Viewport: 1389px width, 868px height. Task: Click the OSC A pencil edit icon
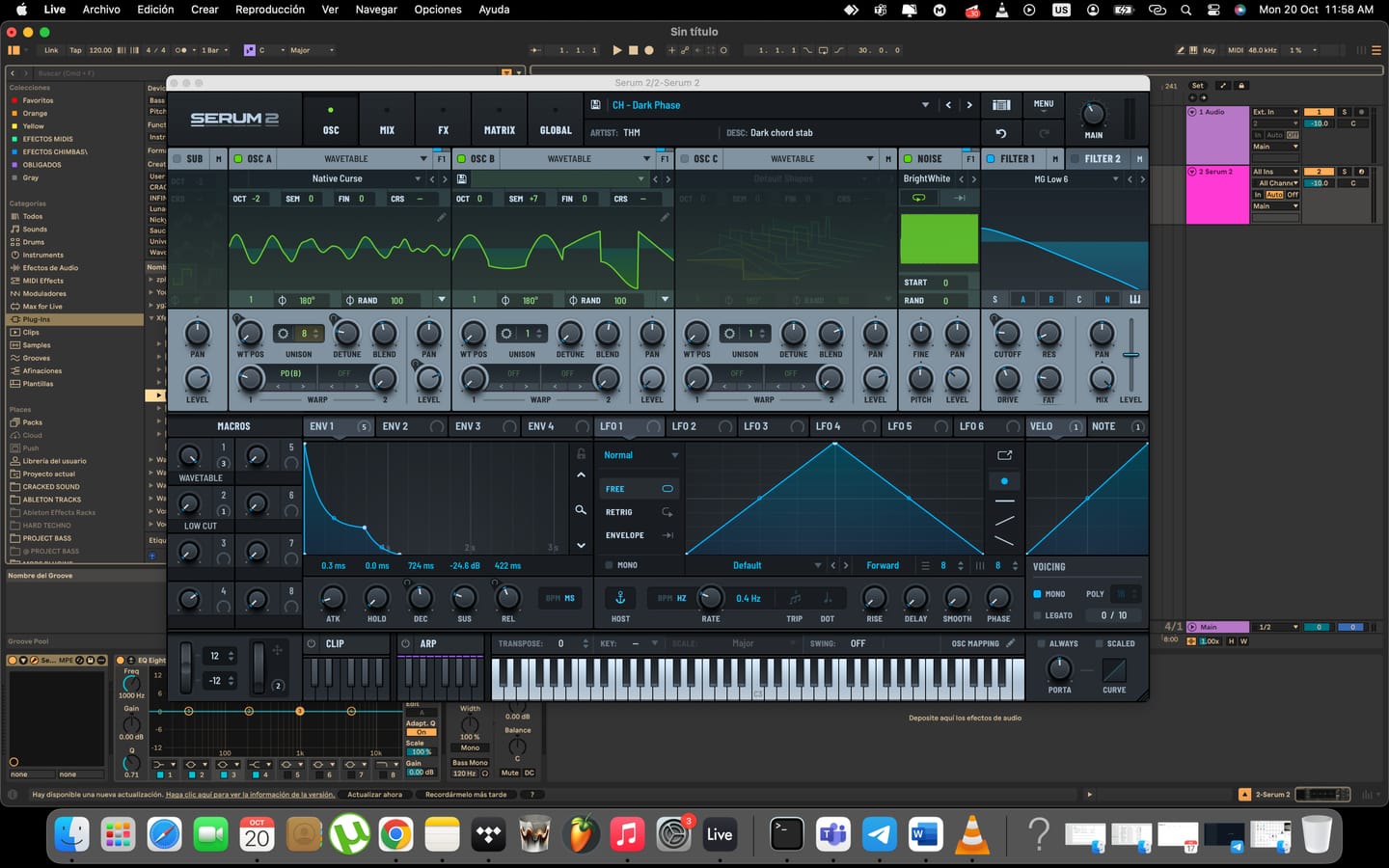tap(442, 218)
